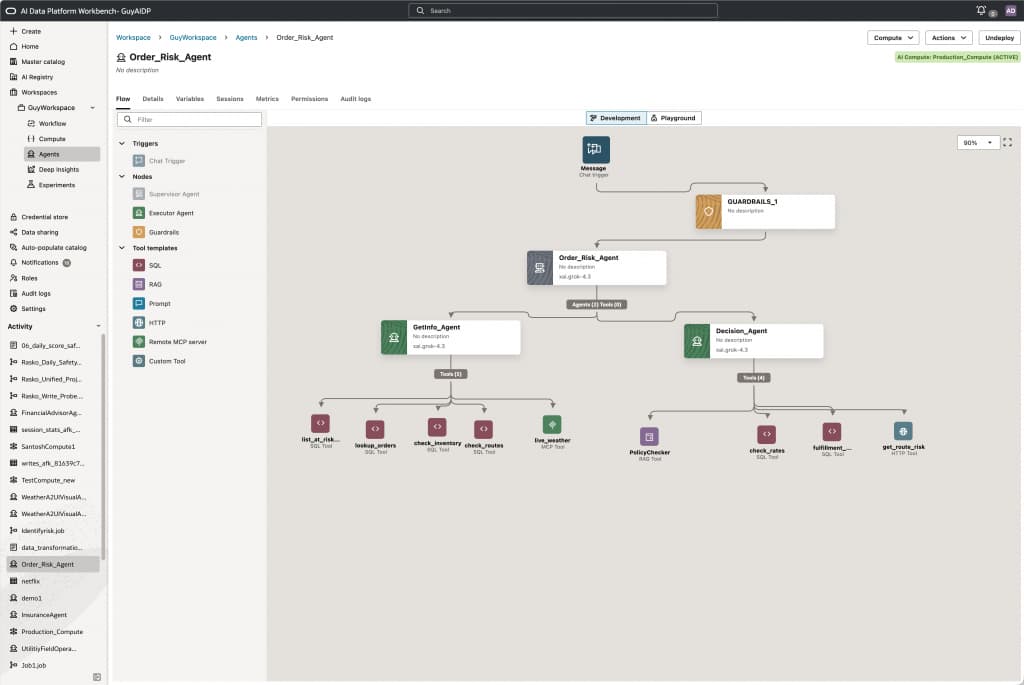The image size is (1024, 685).
Task: Go to Workspace breadcrumb link
Action: 133,38
